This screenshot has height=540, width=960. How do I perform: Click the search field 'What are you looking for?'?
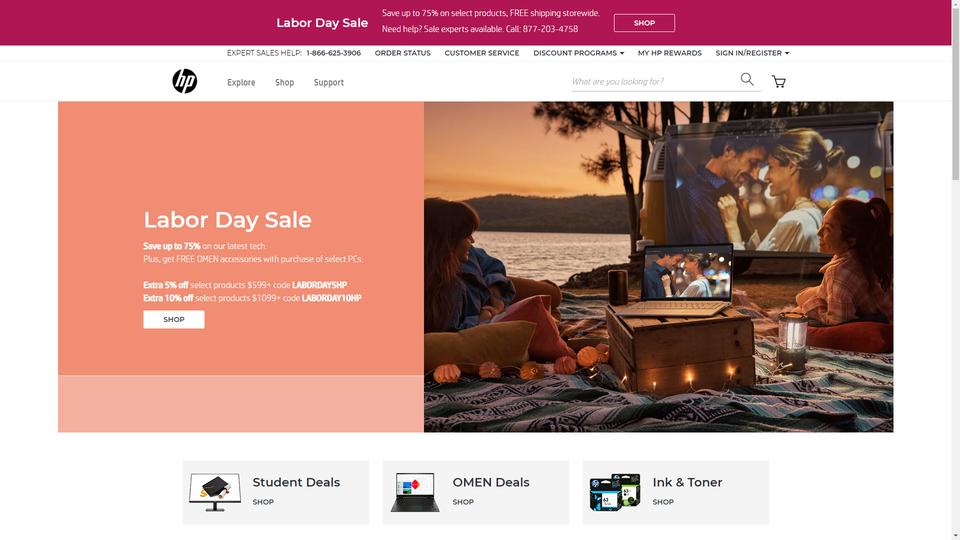click(654, 81)
